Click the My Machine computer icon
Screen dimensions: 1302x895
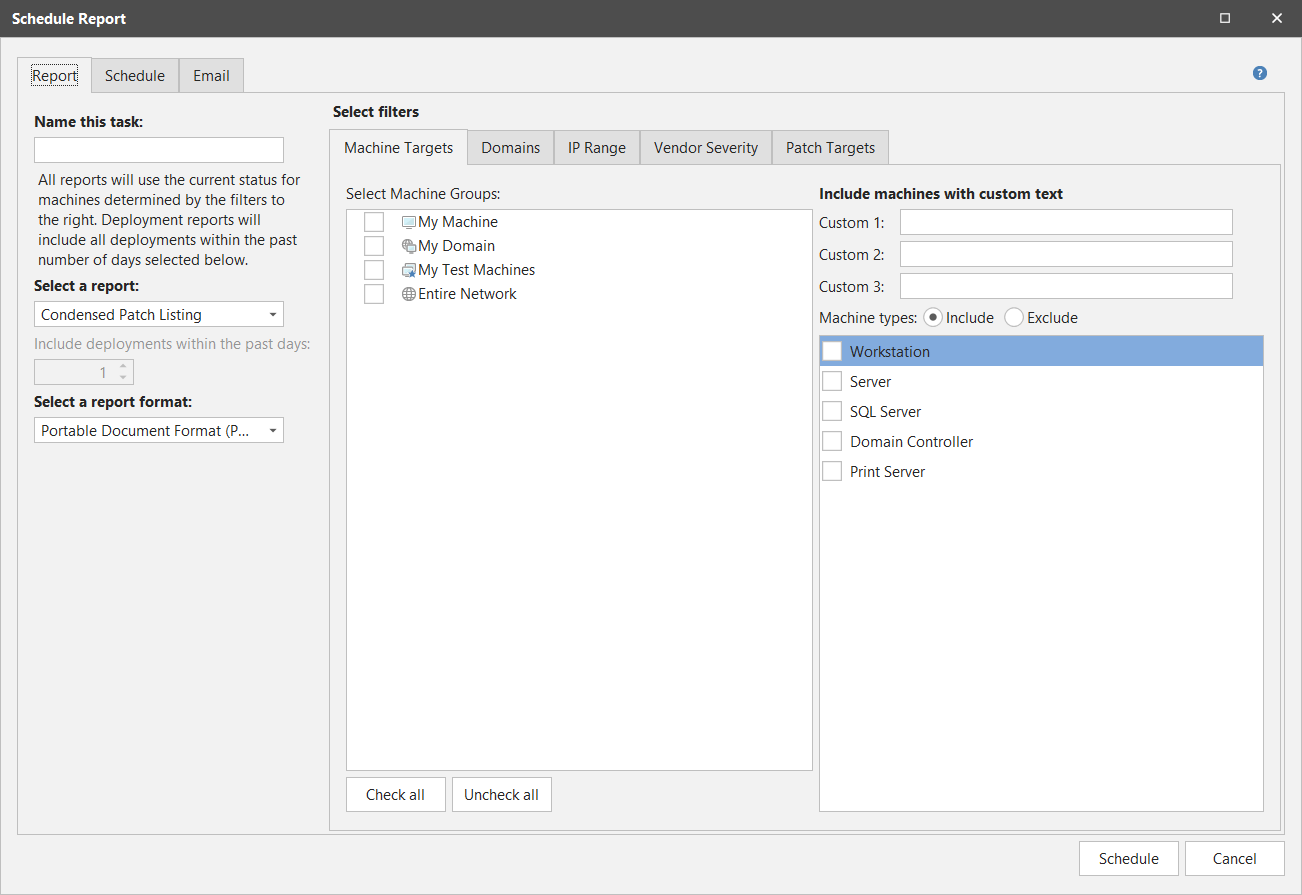pyautogui.click(x=409, y=222)
